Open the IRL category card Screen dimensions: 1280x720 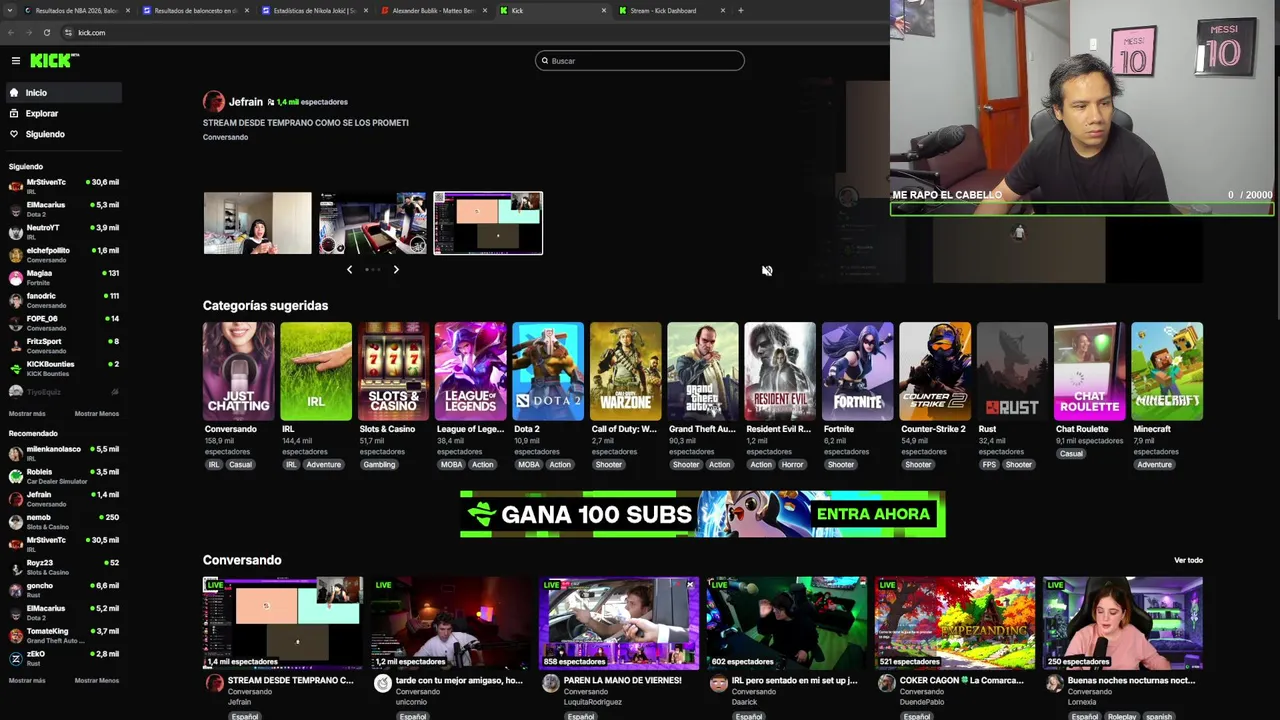[316, 371]
